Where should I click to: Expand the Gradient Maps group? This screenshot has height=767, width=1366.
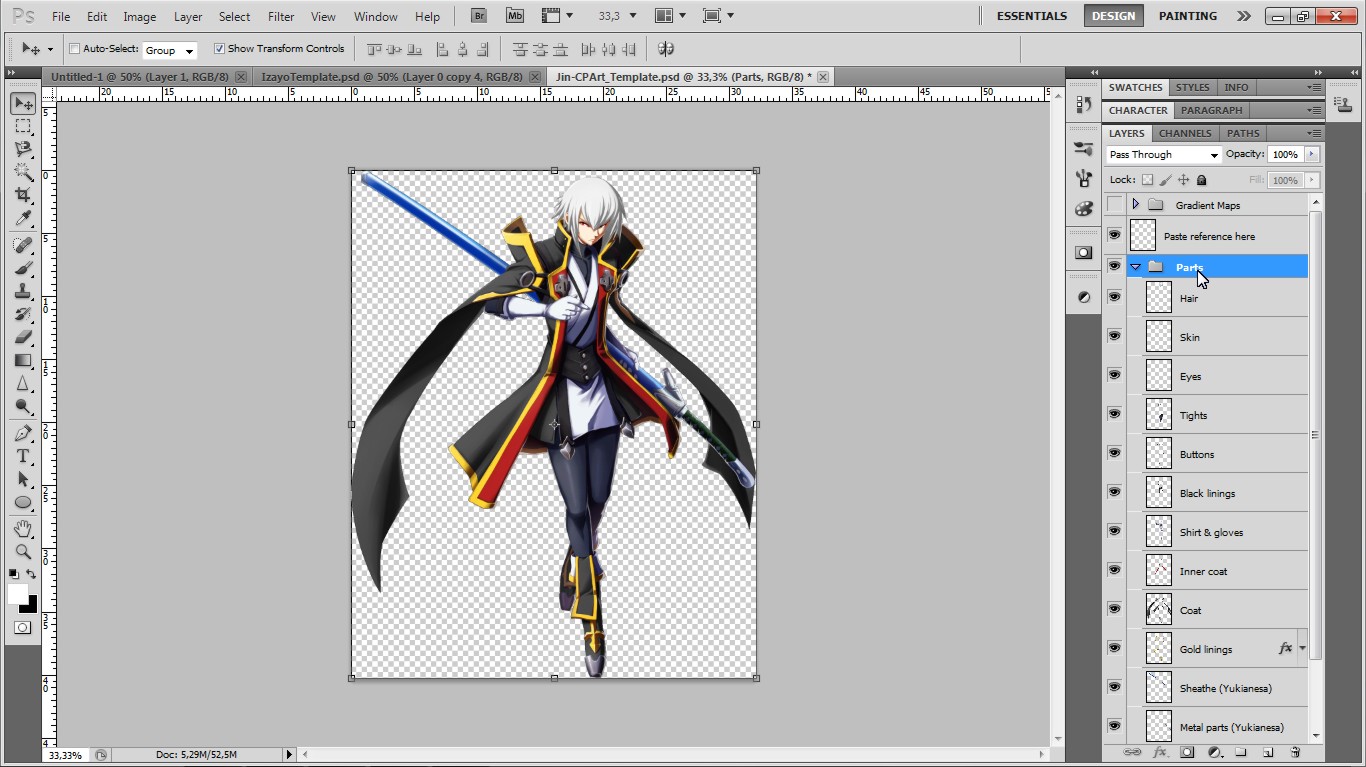tap(1135, 205)
